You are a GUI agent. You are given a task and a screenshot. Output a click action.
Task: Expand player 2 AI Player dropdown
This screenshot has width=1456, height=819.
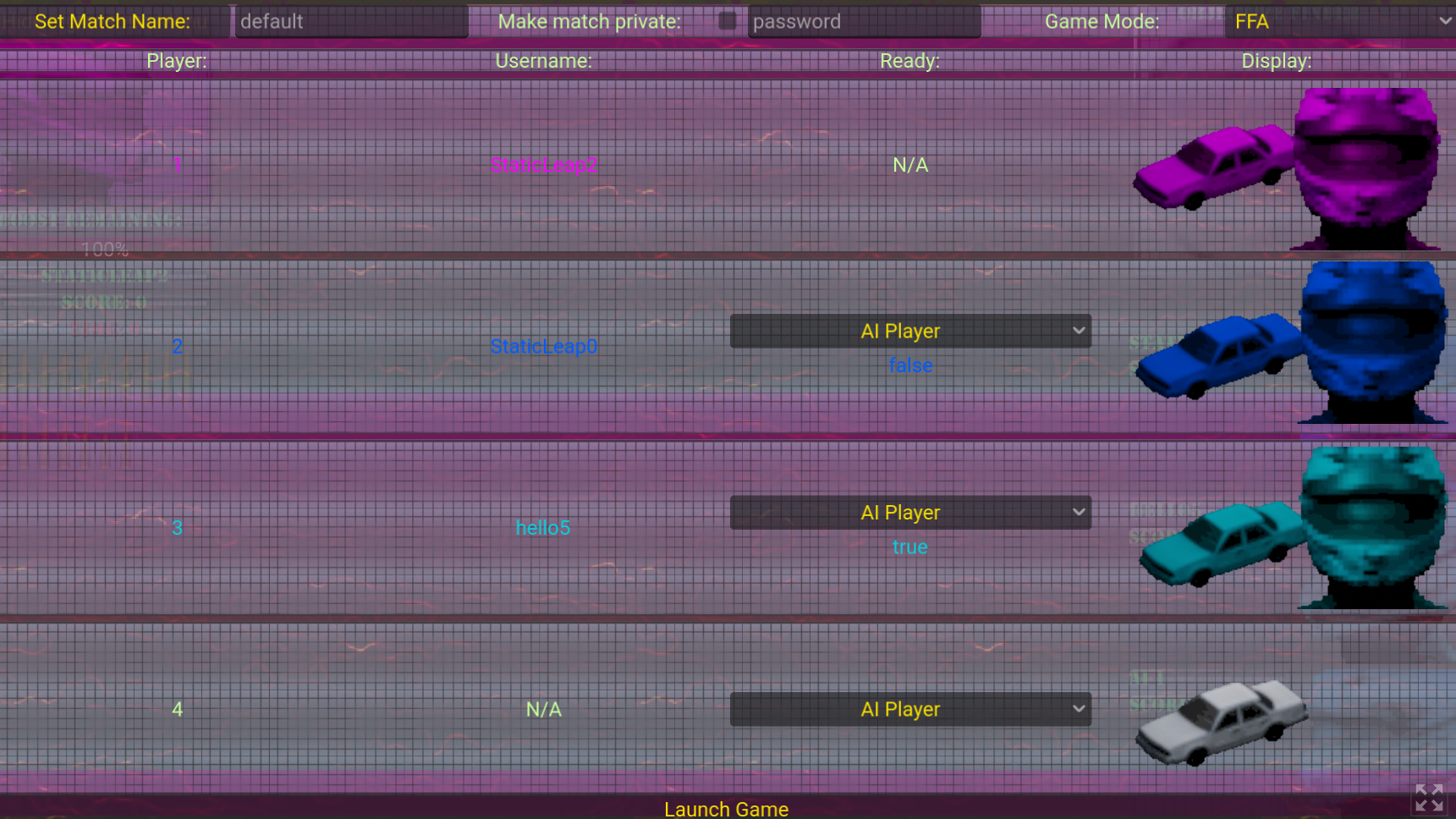pos(910,331)
